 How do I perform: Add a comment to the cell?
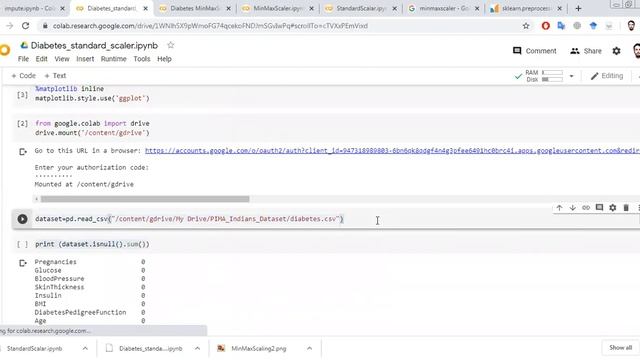coord(599,208)
